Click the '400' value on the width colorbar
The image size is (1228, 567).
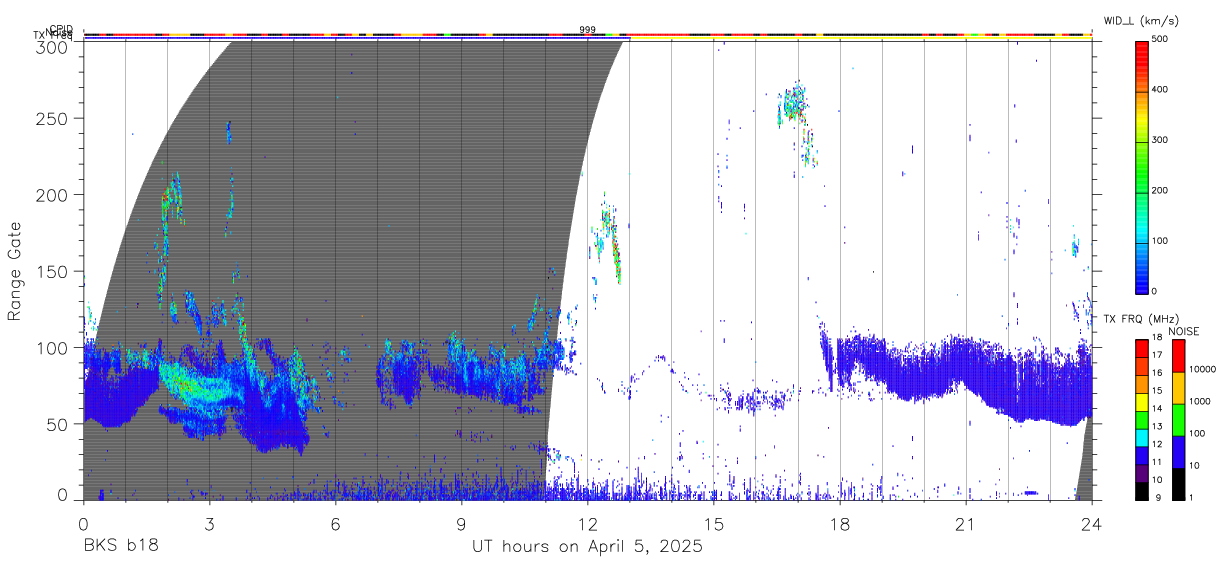coord(1160,90)
